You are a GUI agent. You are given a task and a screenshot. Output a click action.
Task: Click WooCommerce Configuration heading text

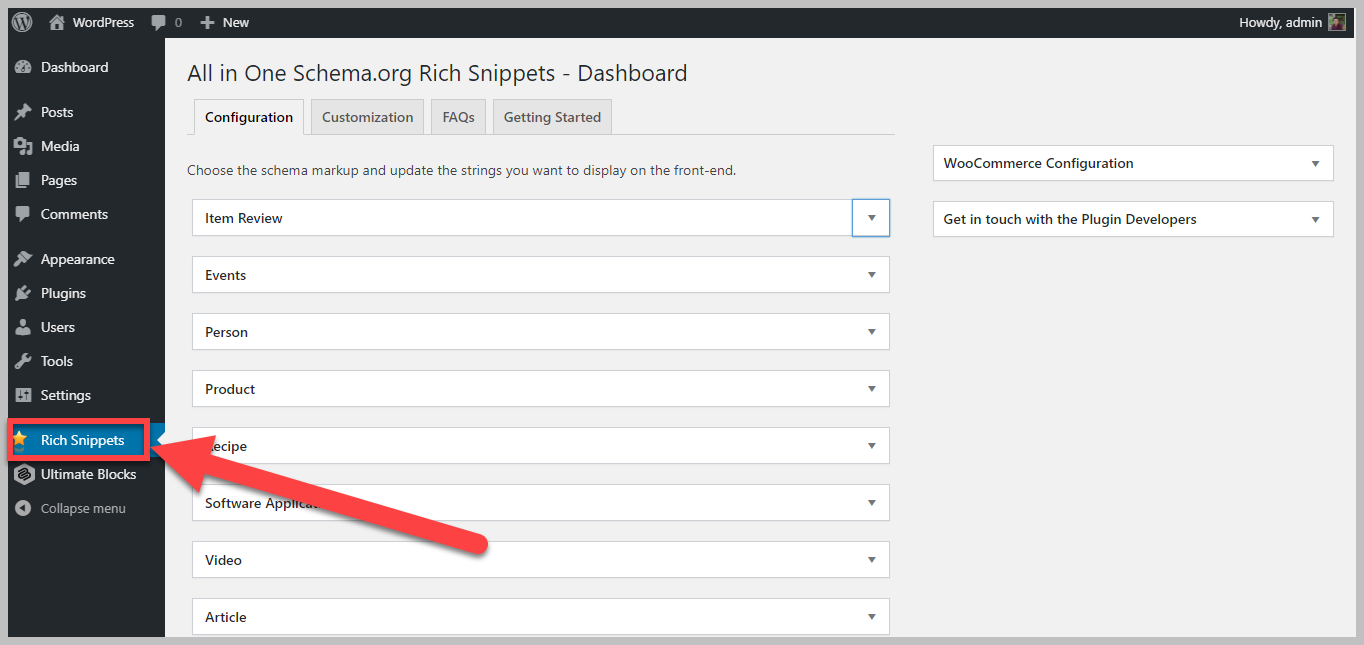[x=1038, y=163]
